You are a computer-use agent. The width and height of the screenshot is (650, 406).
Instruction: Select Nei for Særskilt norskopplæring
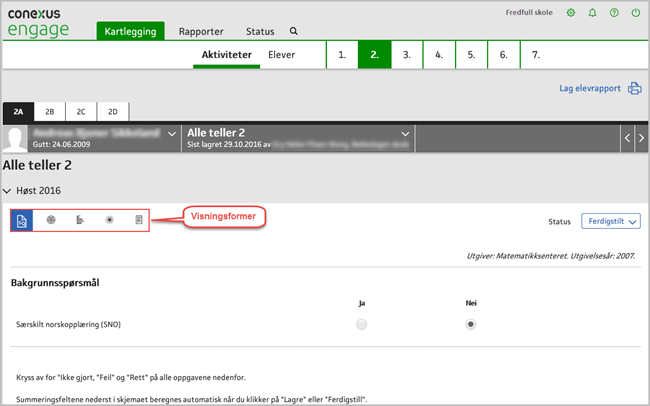(470, 324)
